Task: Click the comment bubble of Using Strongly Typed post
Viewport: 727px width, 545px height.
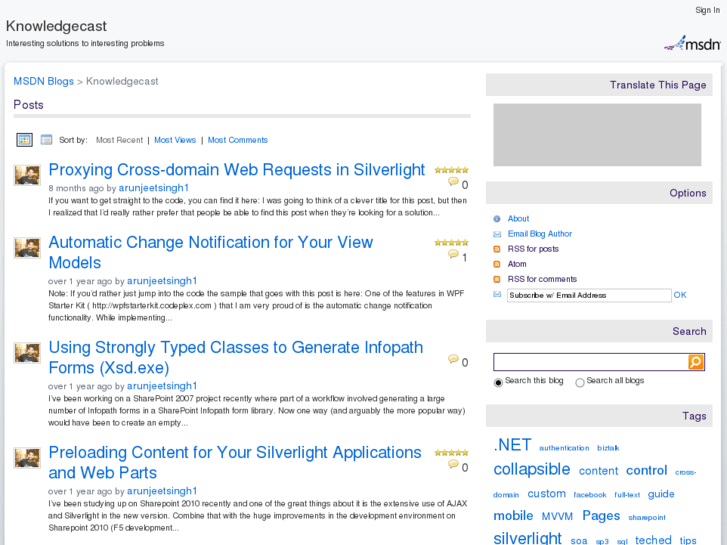Action: click(x=453, y=359)
